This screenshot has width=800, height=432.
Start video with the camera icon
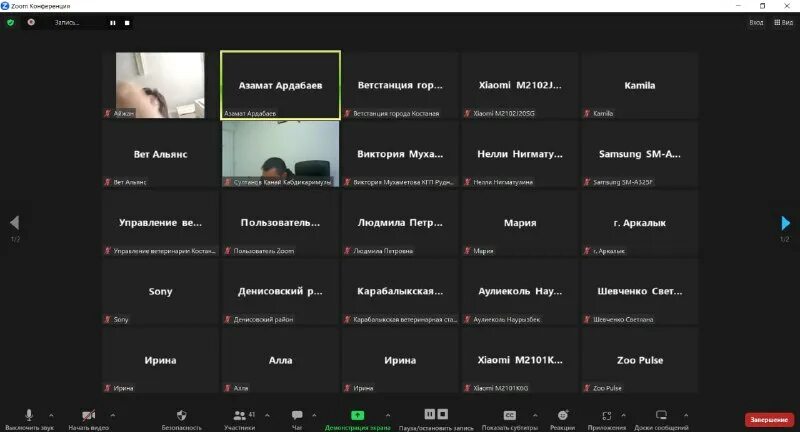pos(89,415)
